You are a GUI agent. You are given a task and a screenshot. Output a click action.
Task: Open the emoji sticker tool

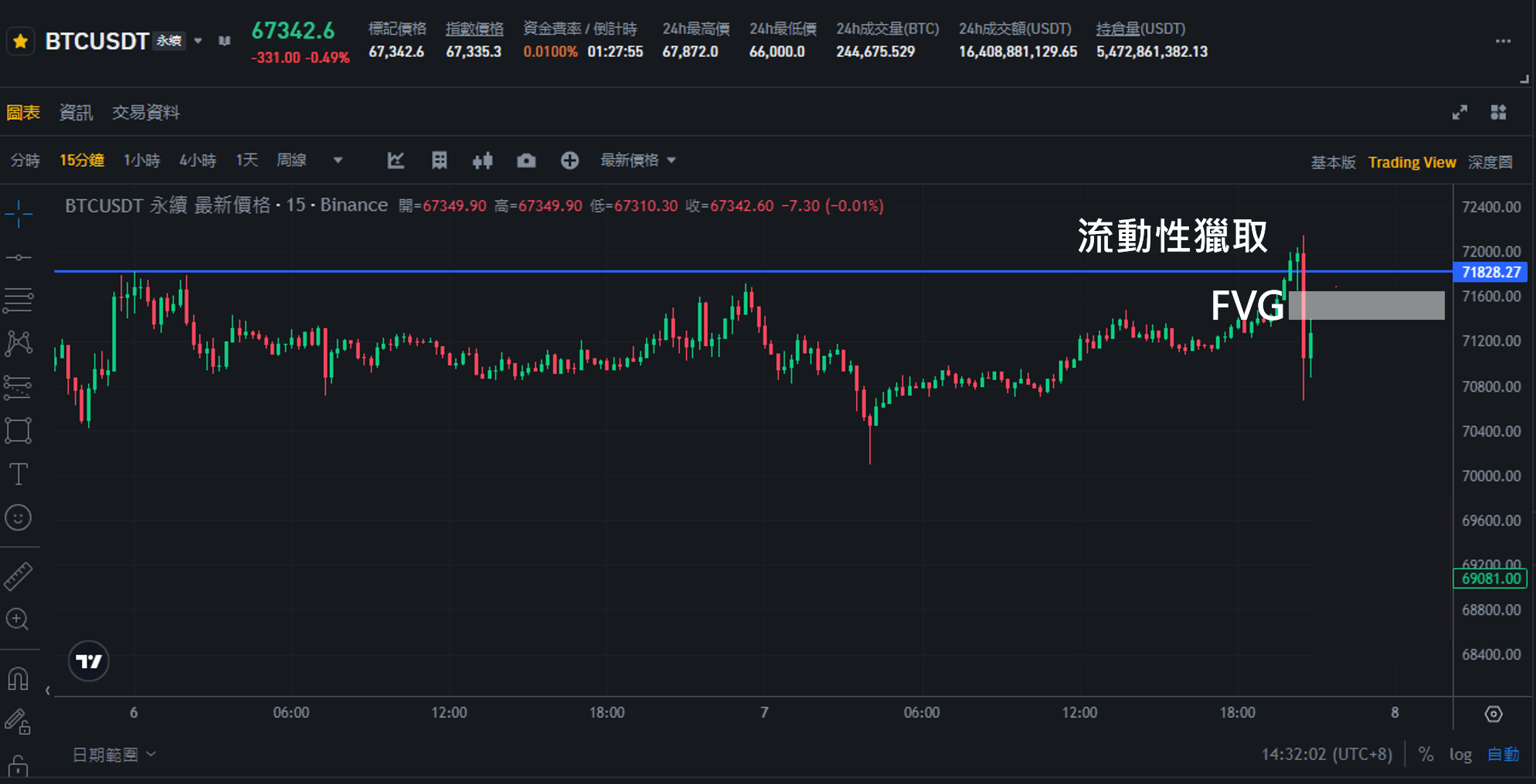click(19, 518)
